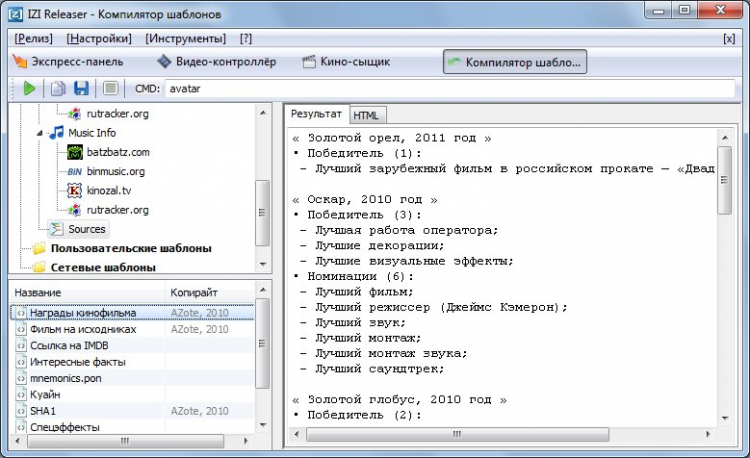The image size is (750, 458).
Task: Click the result pane scroll down arrow
Action: [x=725, y=418]
